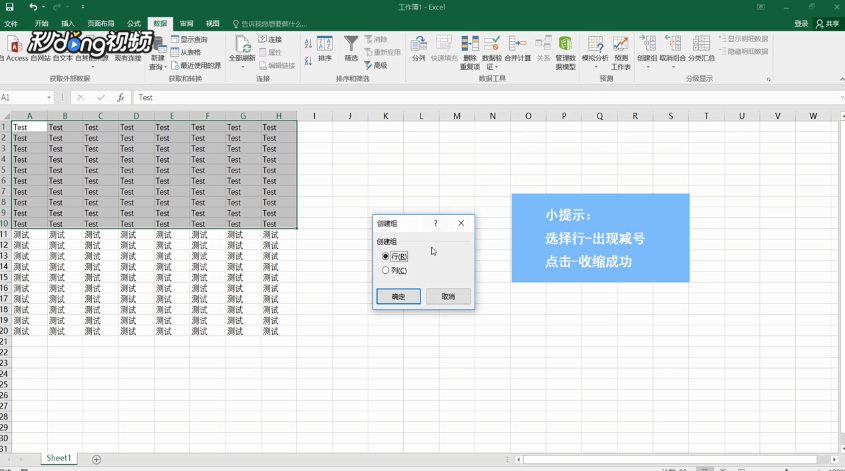The image size is (845, 471).
Task: Click the Group (创建组) icon
Action: pos(647,44)
